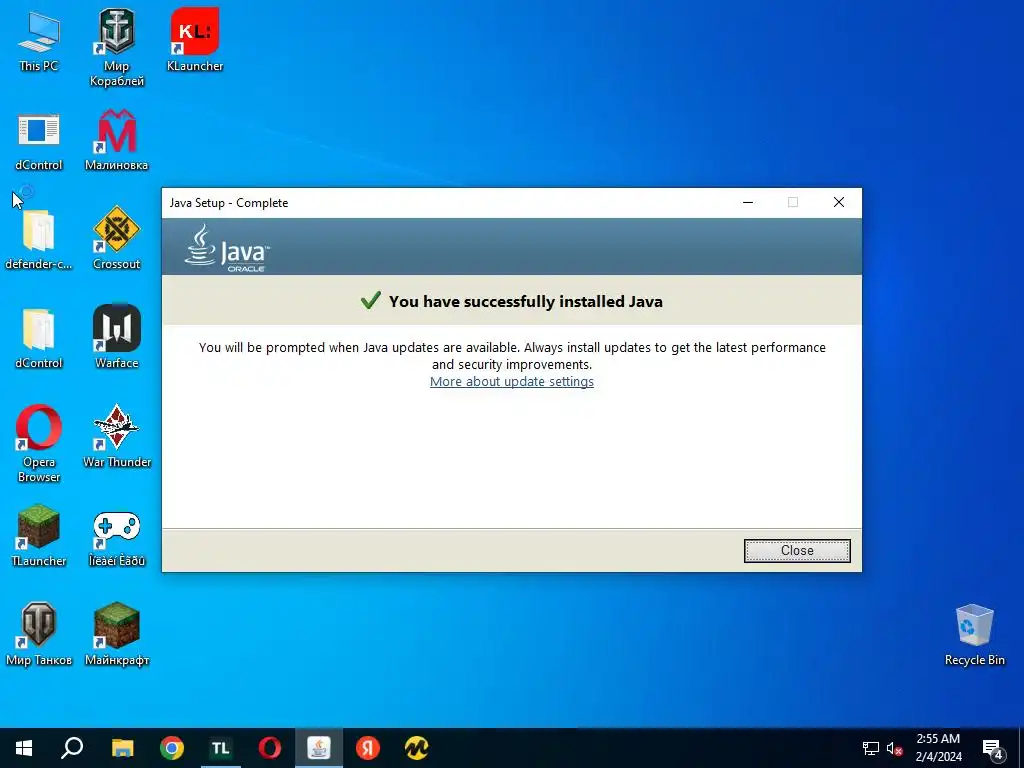The height and width of the screenshot is (768, 1024).
Task: Open More about update settings link
Action: coord(511,381)
